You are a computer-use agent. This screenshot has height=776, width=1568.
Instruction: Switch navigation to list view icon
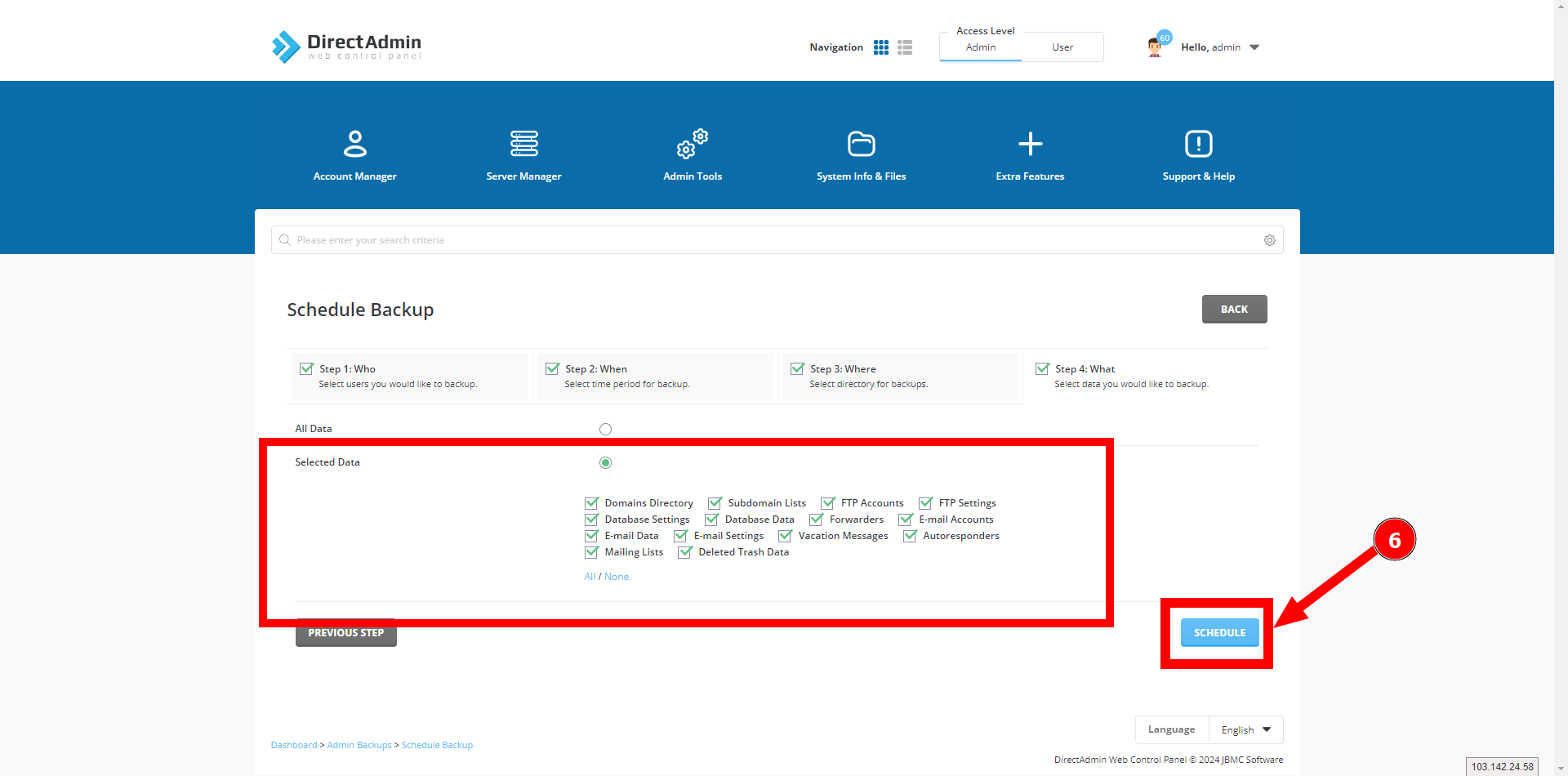pos(904,47)
